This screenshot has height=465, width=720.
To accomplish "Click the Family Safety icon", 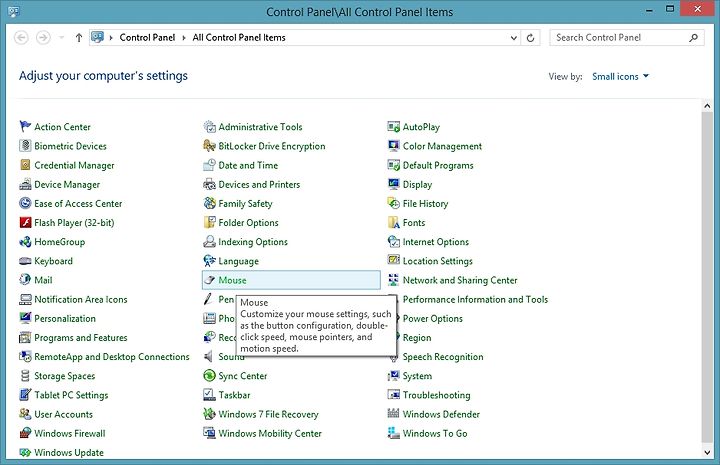I will (x=209, y=203).
